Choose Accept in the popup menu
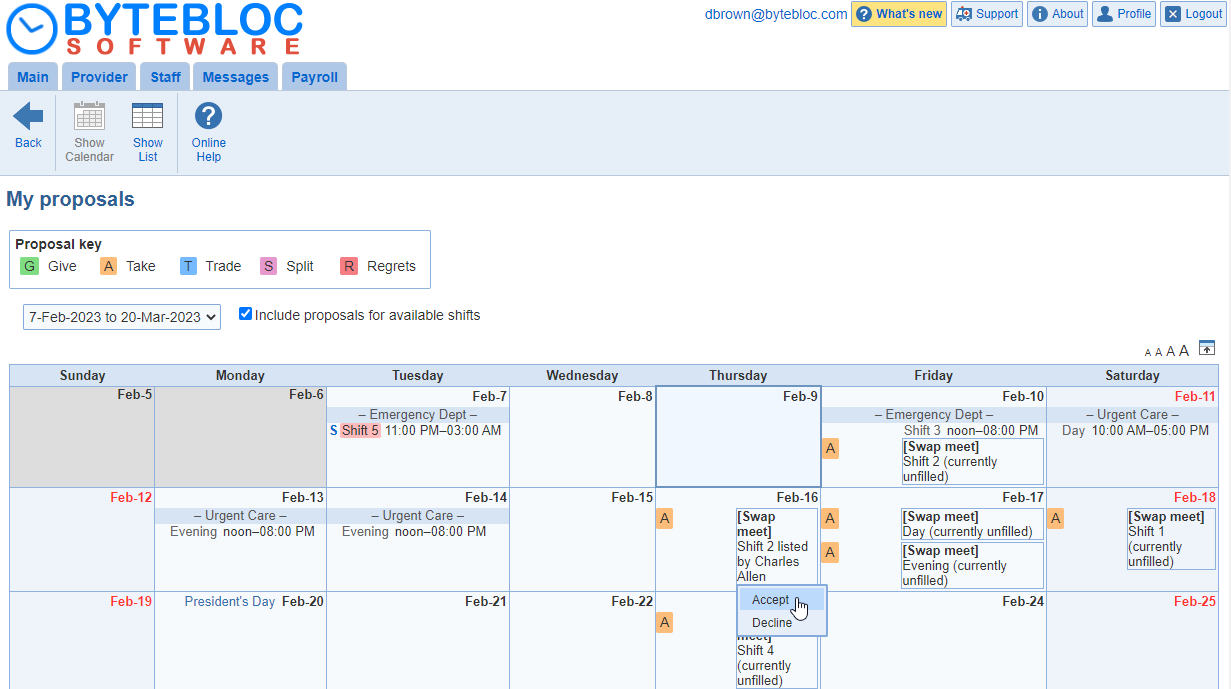This screenshot has width=1231, height=689. pyautogui.click(x=782, y=600)
